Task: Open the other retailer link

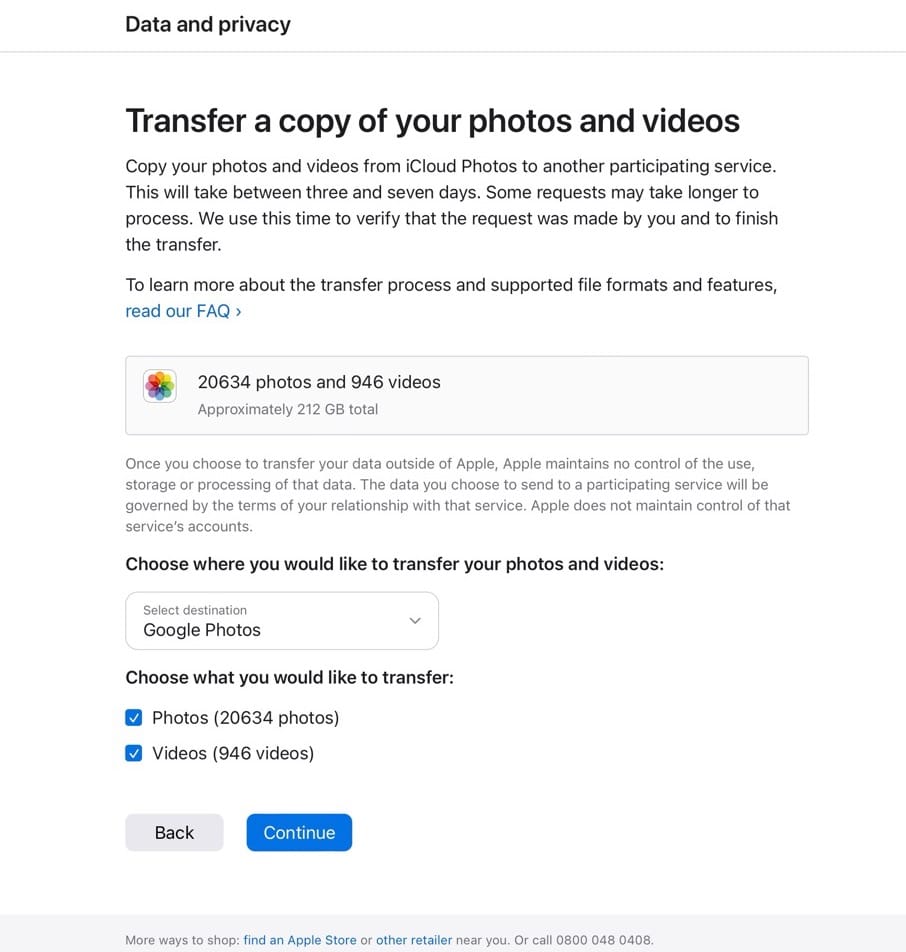Action: point(414,940)
